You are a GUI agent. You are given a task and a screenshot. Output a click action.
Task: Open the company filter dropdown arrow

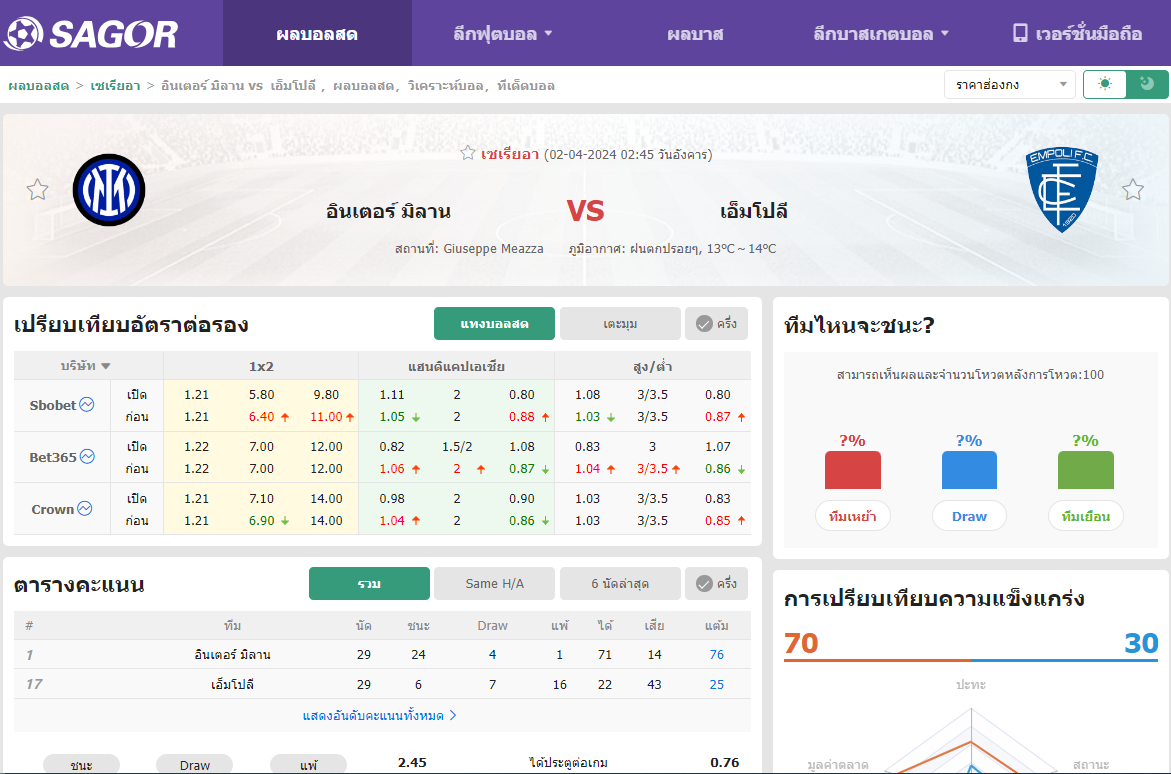tap(106, 366)
